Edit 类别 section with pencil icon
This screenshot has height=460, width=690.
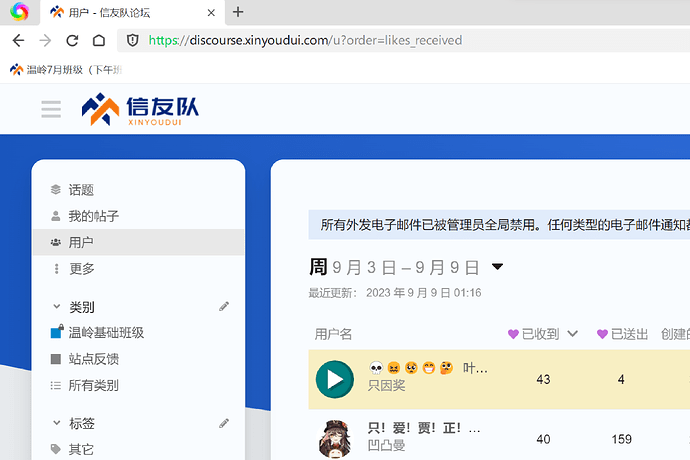tap(224, 306)
